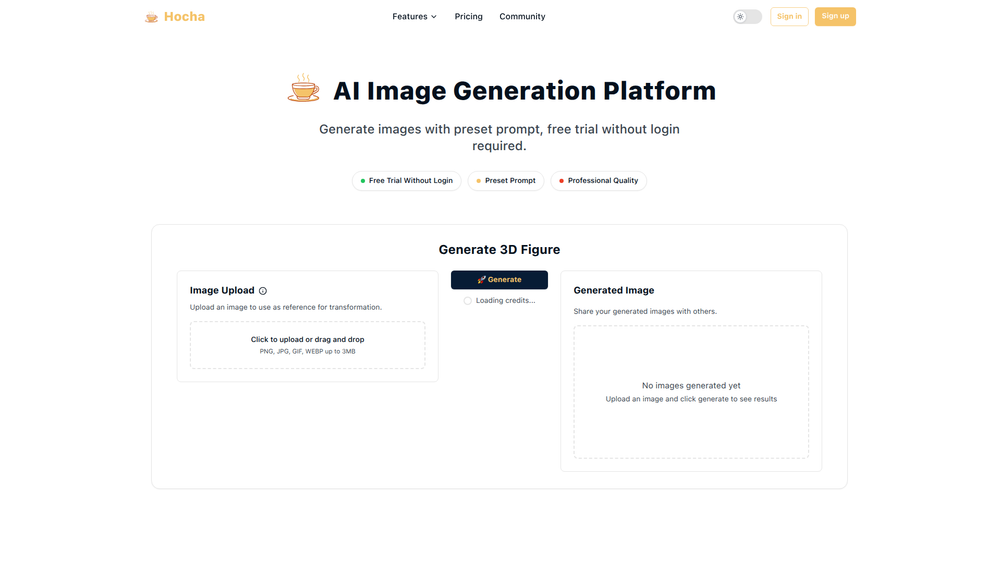This screenshot has height=563, width=1000.
Task: Click the Loading credits spinner icon
Action: pyautogui.click(x=467, y=300)
